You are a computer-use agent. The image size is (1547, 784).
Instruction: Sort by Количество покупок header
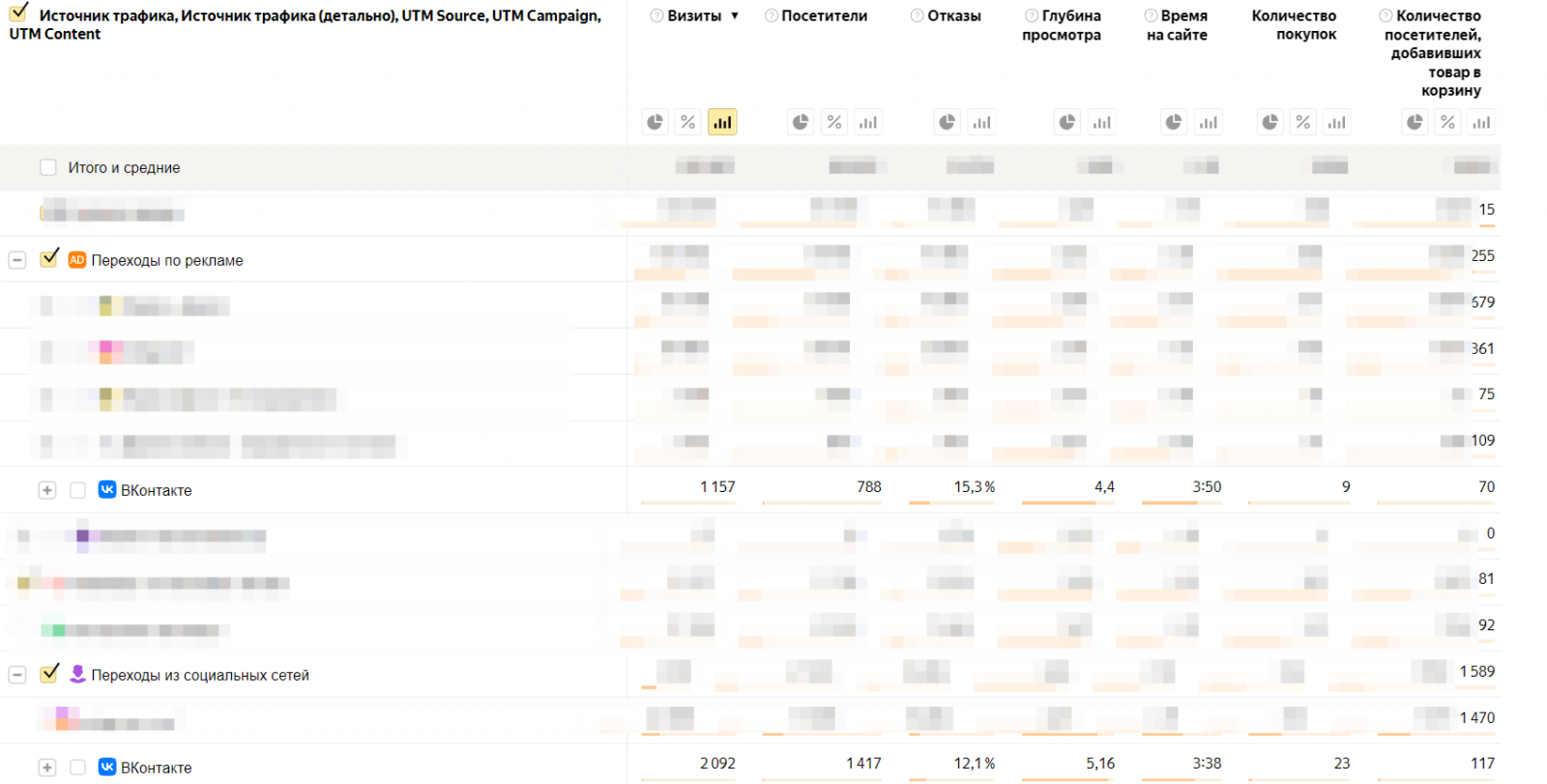[x=1295, y=25]
